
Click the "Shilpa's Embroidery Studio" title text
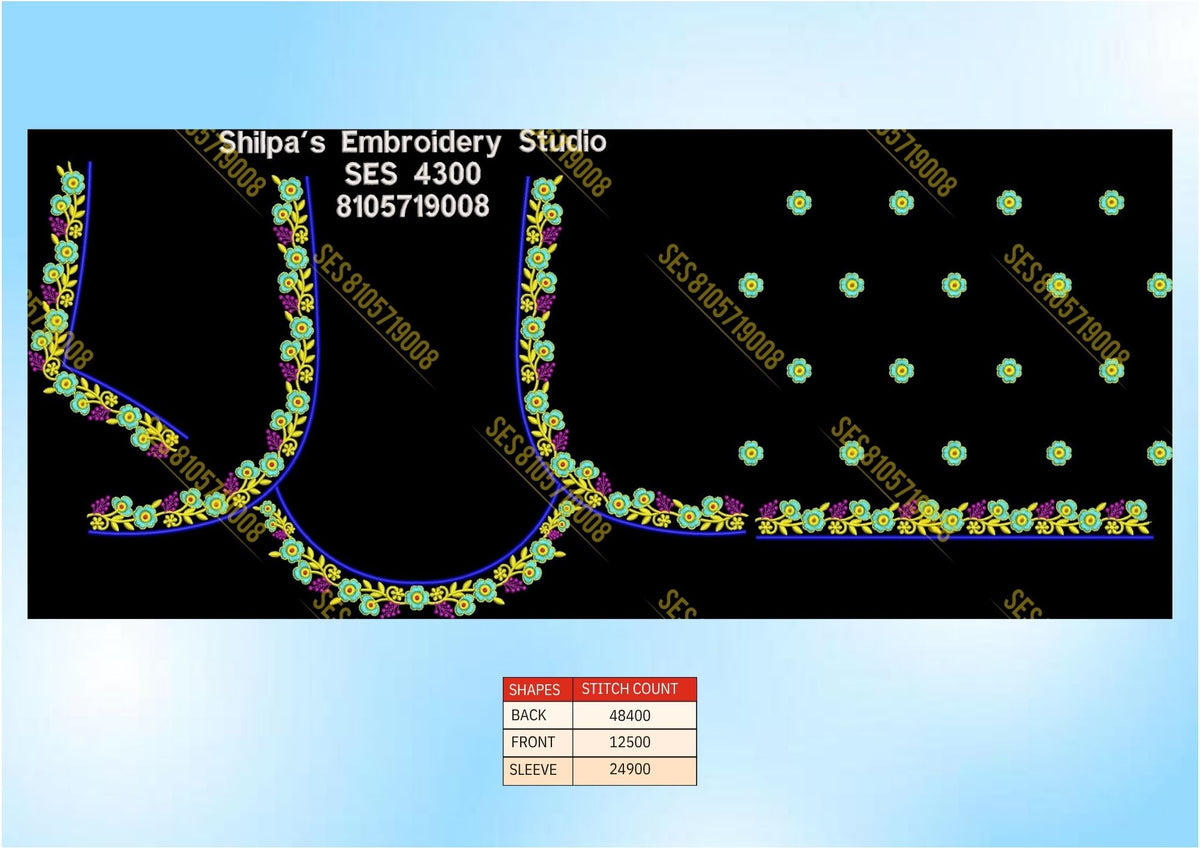tap(413, 143)
